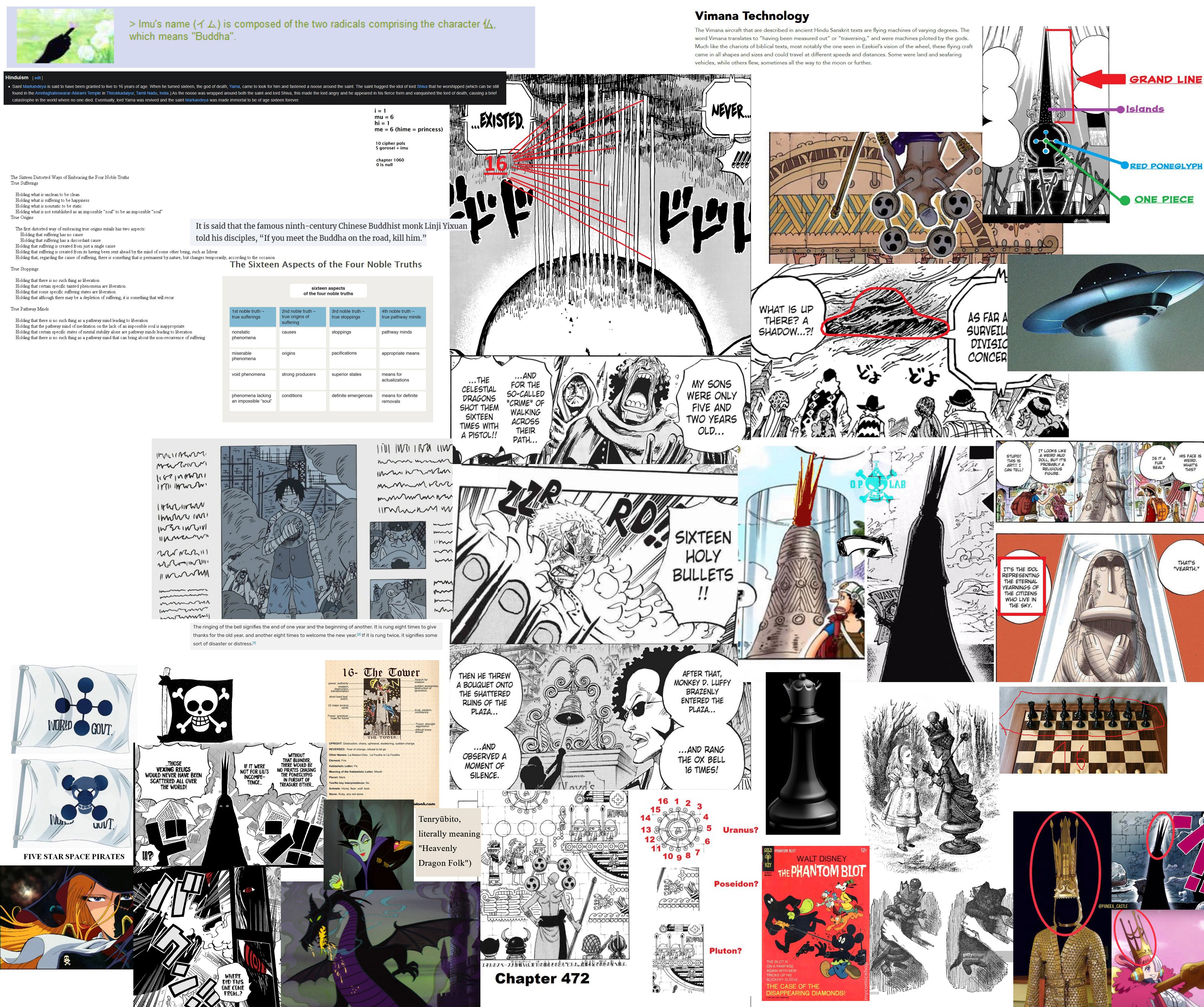Click the black Jolly Roger pirate flag

196,705
